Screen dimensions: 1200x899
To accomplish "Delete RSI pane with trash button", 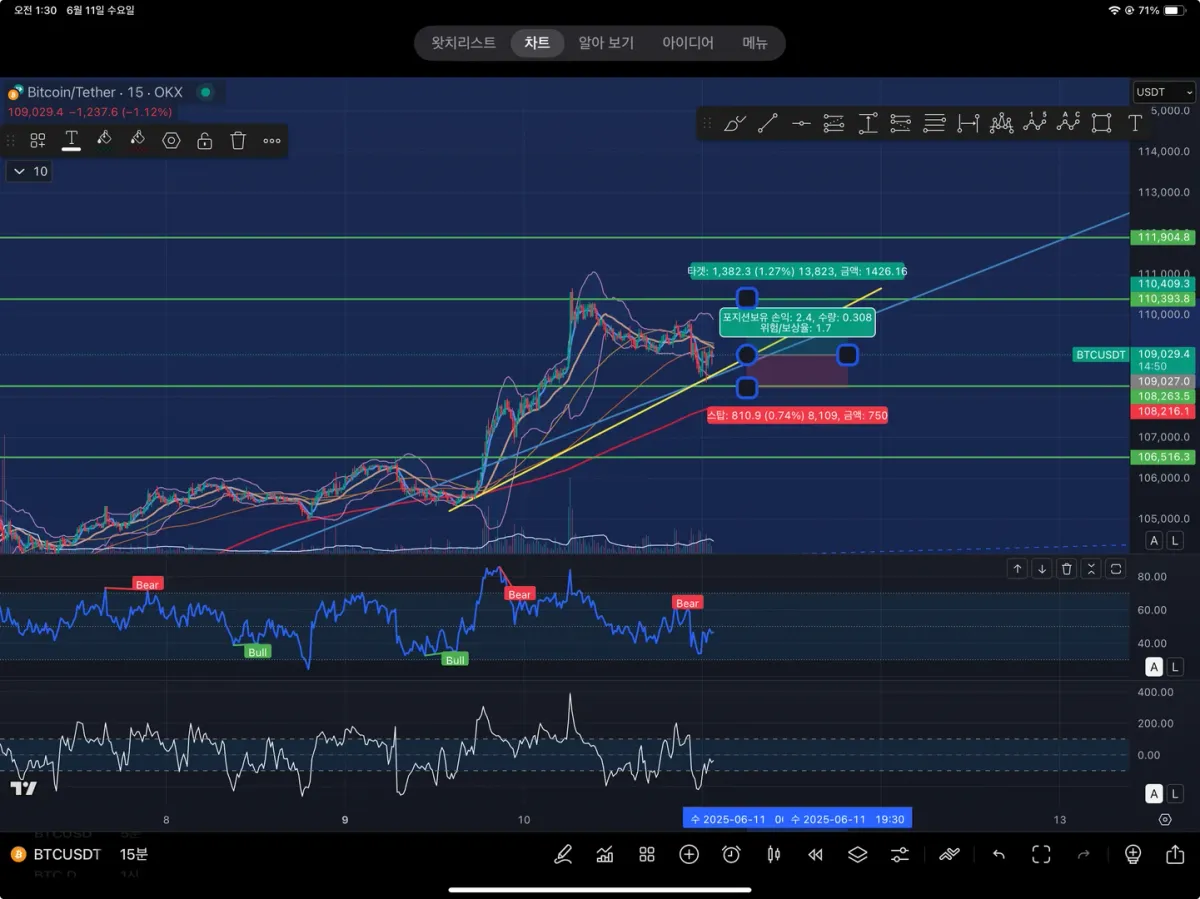I will [1067, 569].
